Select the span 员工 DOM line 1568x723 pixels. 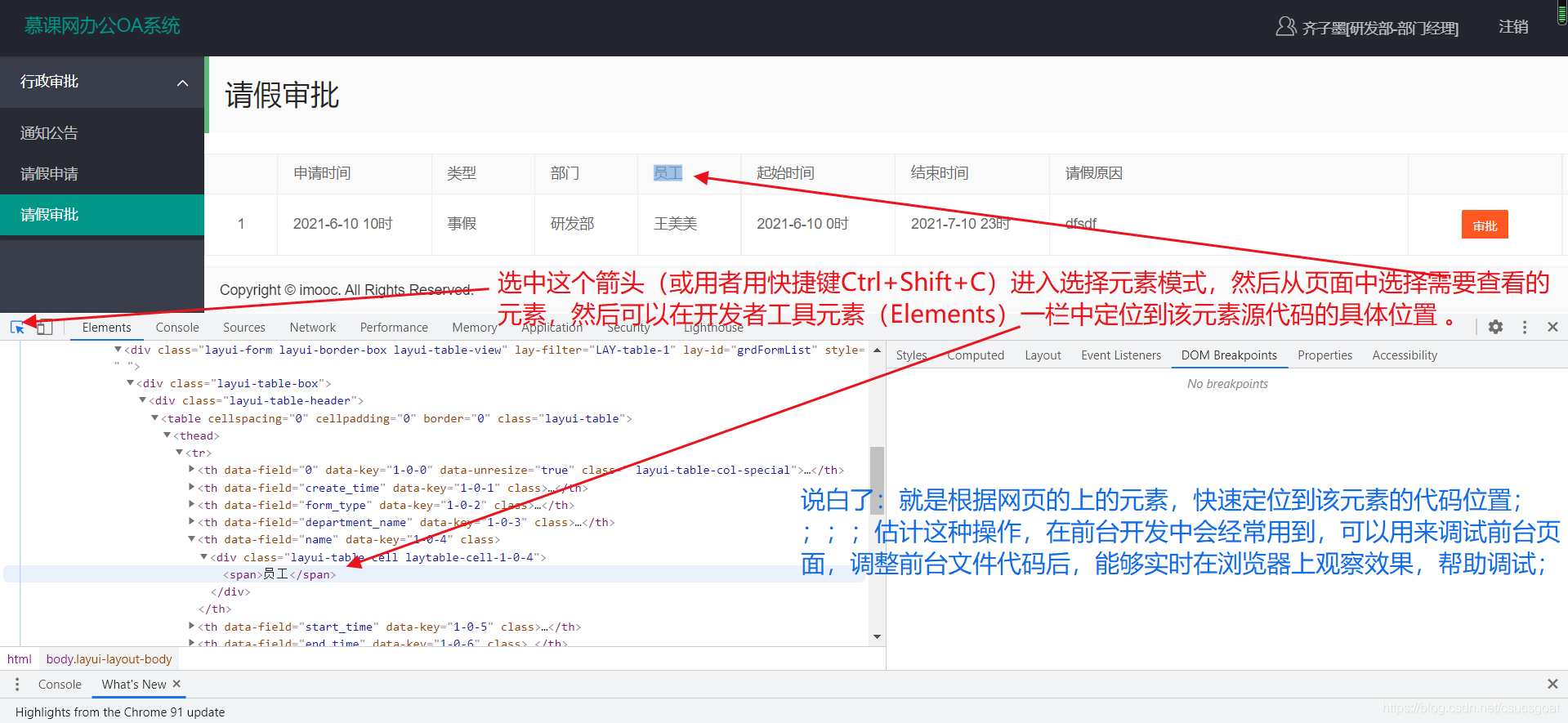[435, 574]
